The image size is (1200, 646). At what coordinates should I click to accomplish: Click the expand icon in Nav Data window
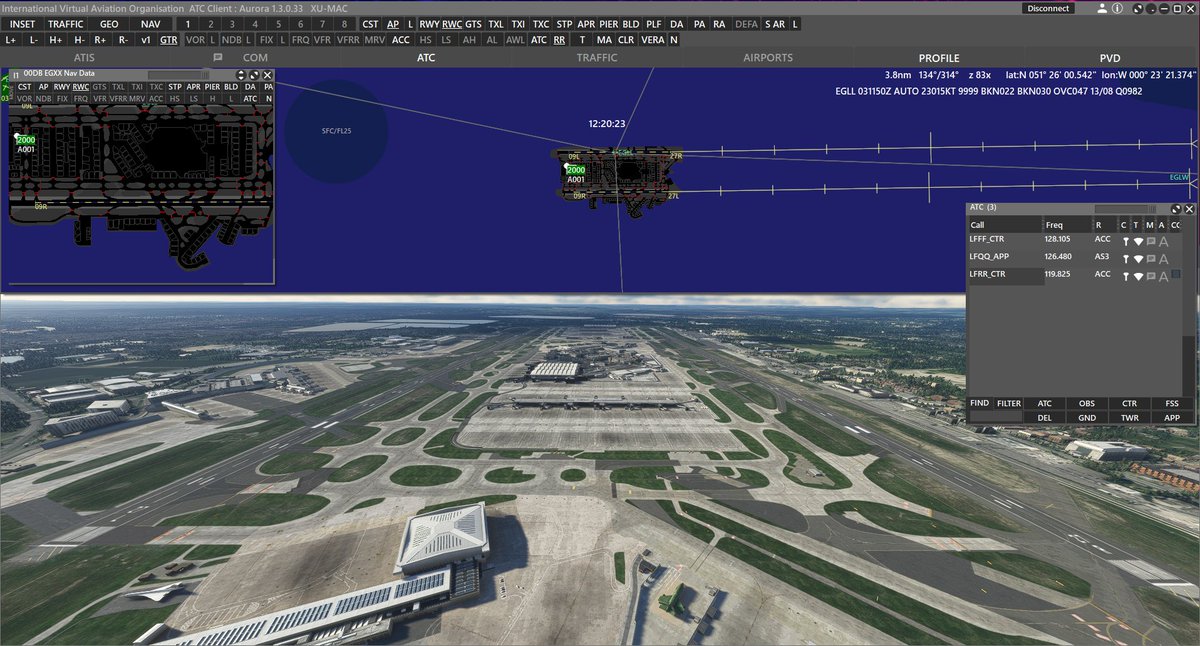click(254, 75)
